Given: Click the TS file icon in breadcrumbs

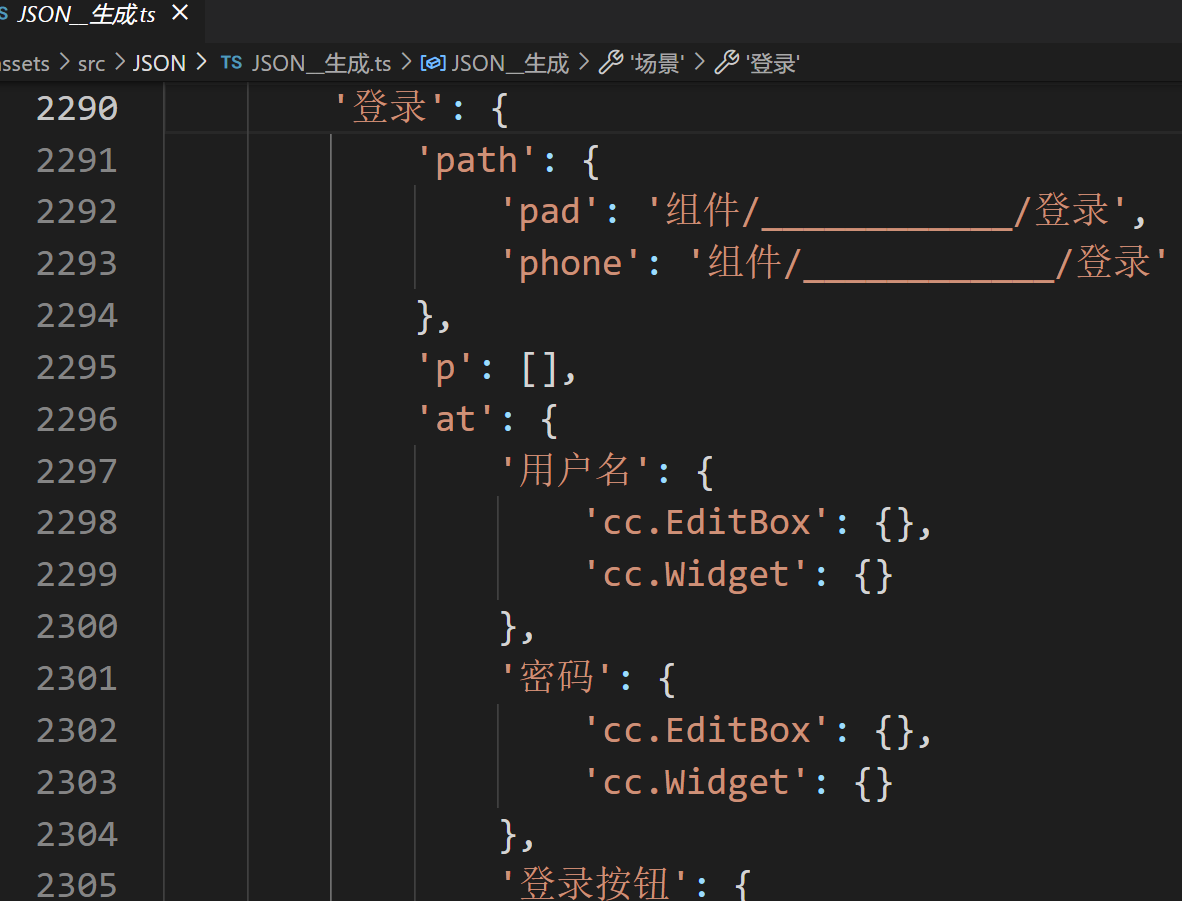Looking at the screenshot, I should 231,63.
